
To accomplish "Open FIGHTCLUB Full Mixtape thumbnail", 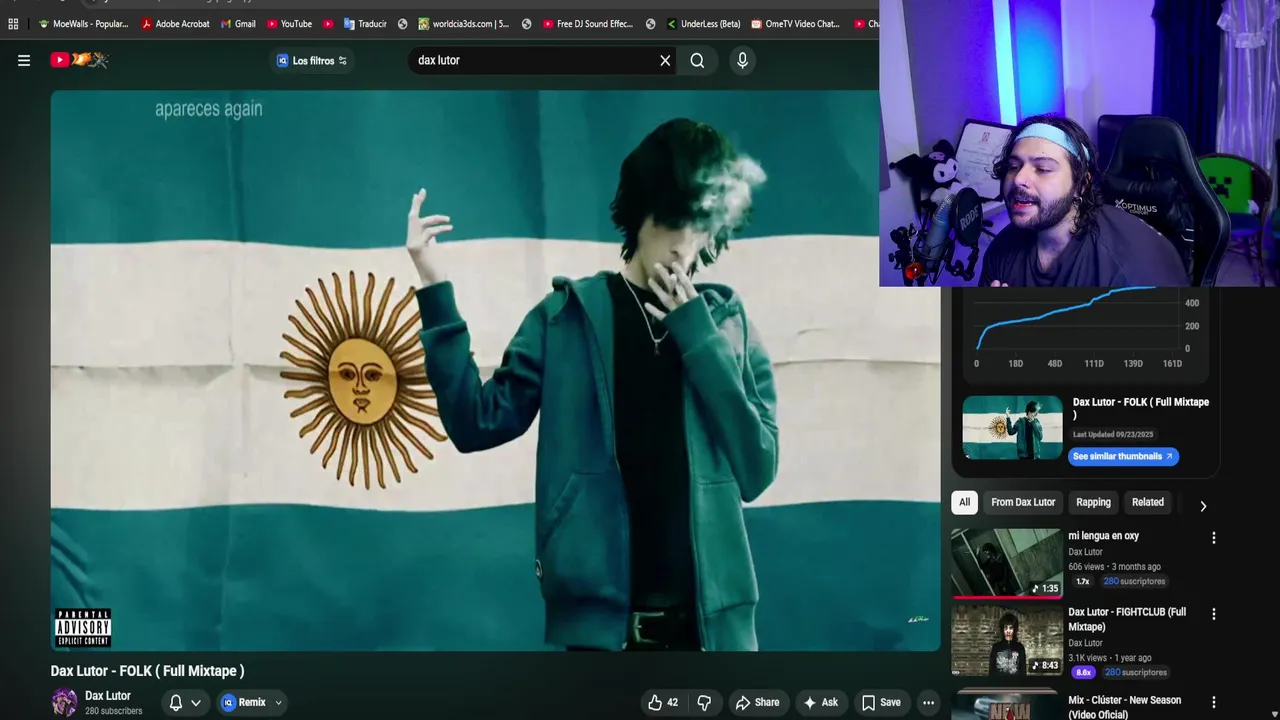I will [1006, 640].
